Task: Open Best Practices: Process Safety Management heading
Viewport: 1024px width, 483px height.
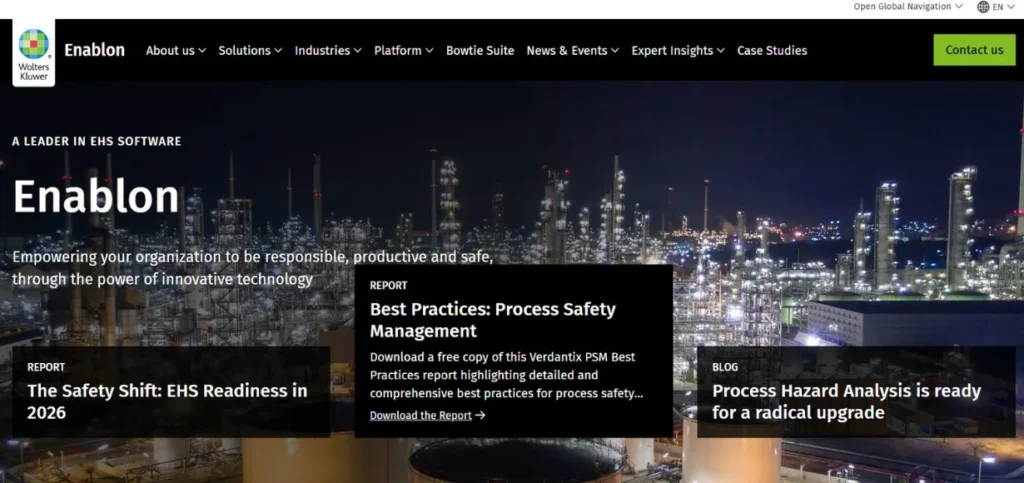Action: tap(492, 320)
